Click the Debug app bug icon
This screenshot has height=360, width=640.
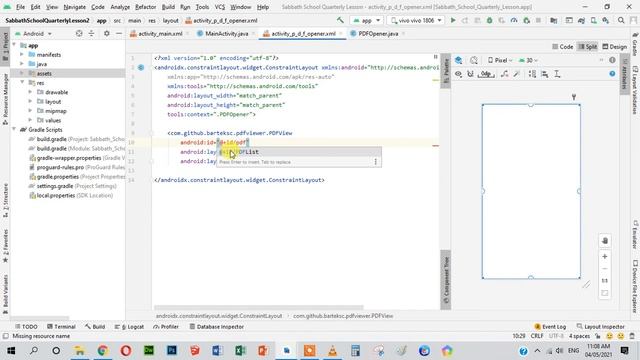click(489, 20)
